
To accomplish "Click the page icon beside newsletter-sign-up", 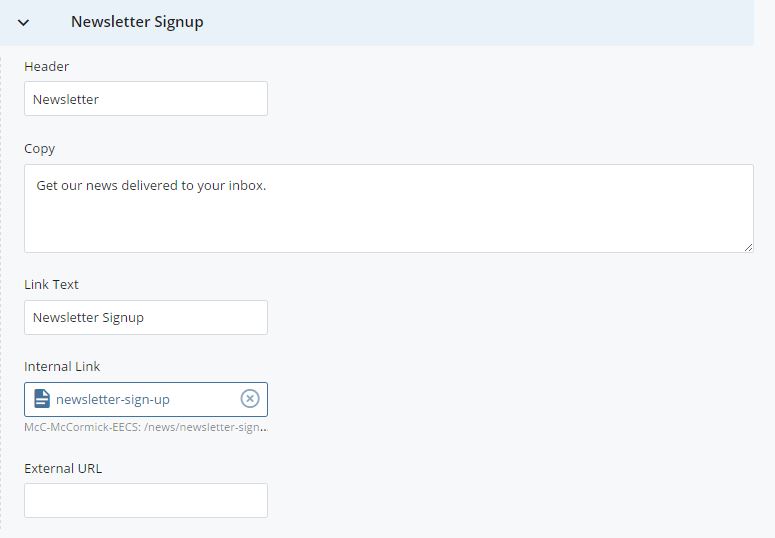I will (42, 399).
